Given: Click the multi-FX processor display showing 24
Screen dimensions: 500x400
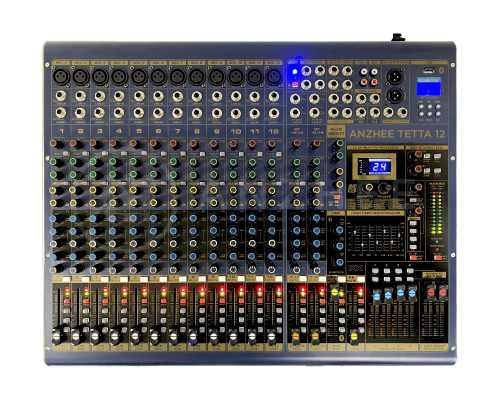Looking at the screenshot, I should coord(375,166).
